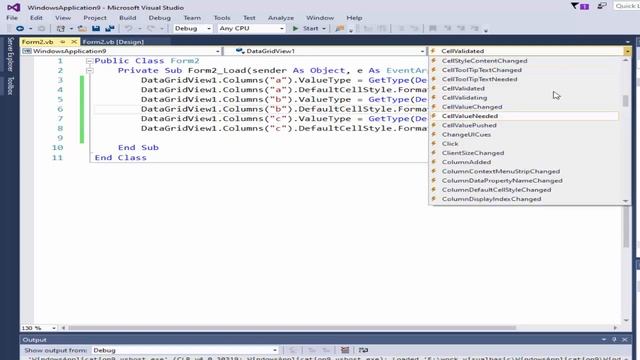Open the View menu
Image resolution: width=640 pixels, height=360 pixels.
pos(63,18)
